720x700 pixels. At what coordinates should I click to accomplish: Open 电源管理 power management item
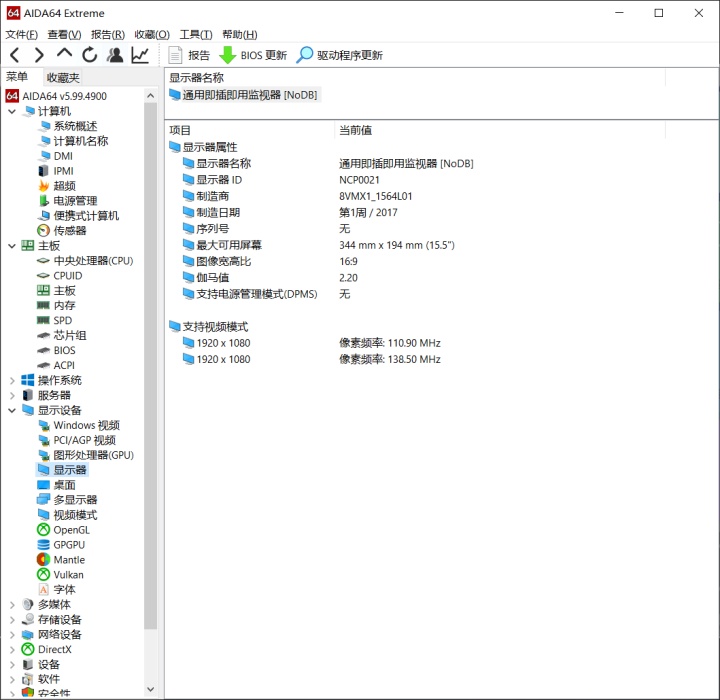tap(68, 201)
